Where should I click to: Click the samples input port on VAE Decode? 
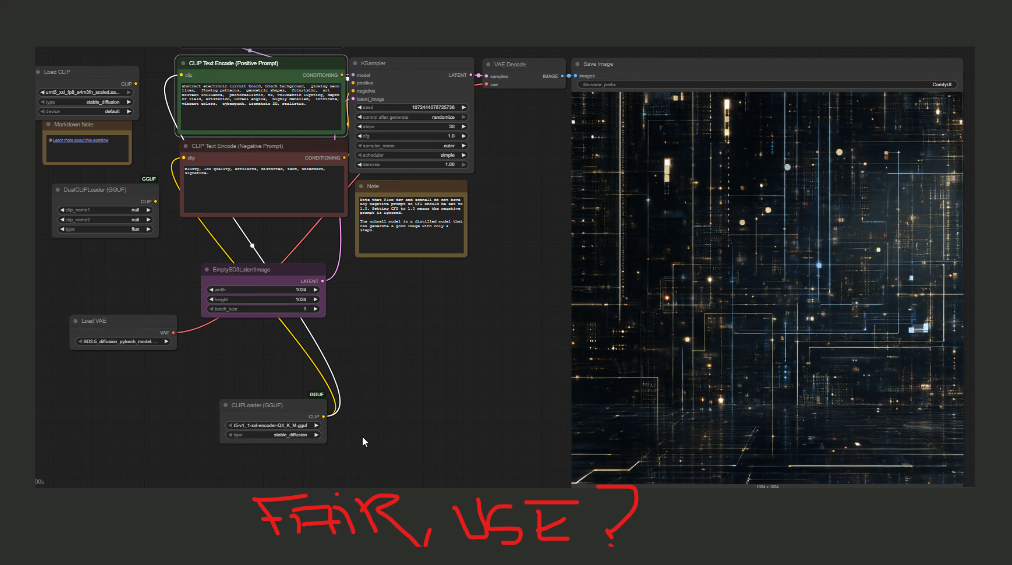[486, 76]
